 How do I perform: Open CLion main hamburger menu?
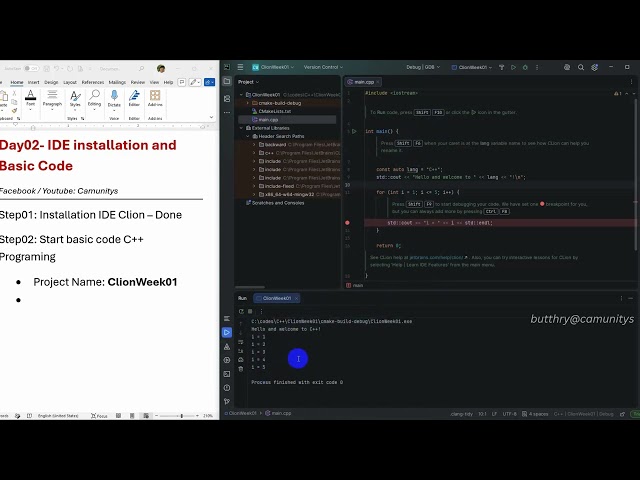click(240, 67)
